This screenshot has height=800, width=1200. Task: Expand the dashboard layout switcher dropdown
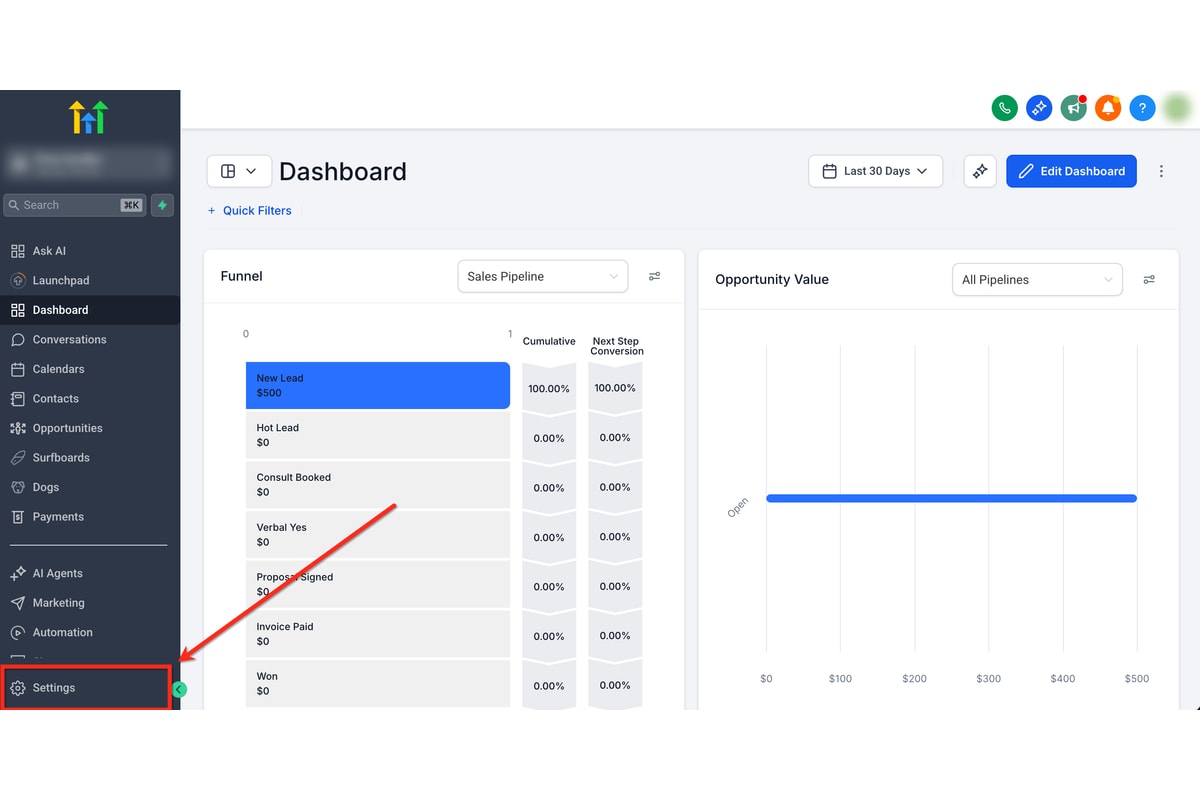[239, 171]
